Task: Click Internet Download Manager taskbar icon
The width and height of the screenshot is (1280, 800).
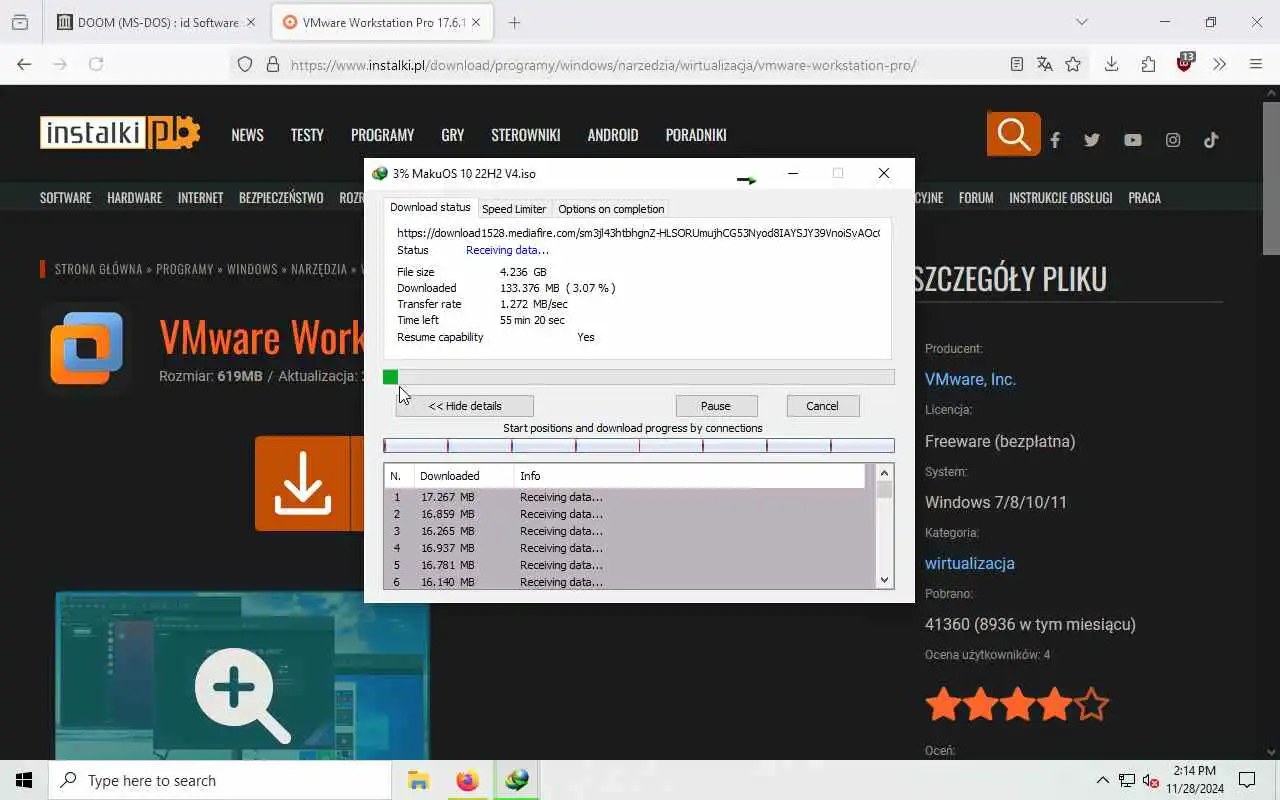Action: [516, 780]
